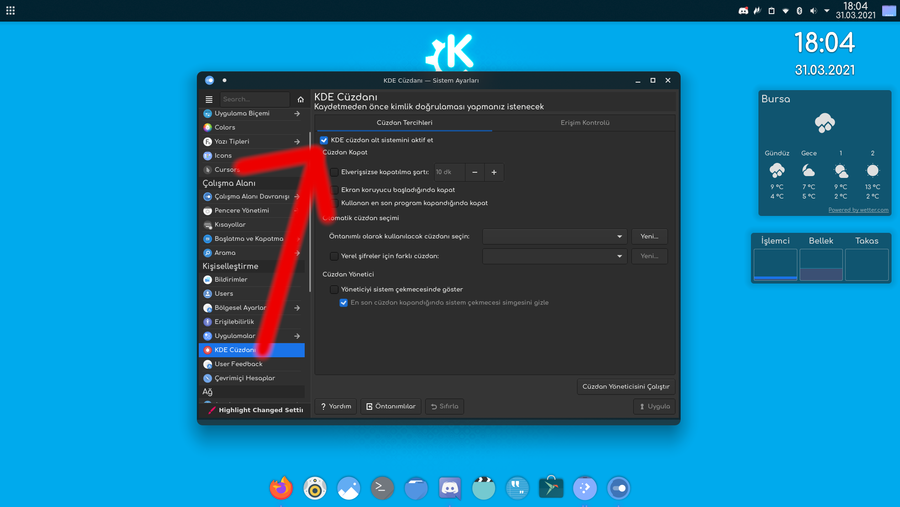Open the hamburger menu in settings sidebar
Viewport: 900px width, 507px height.
(x=209, y=99)
